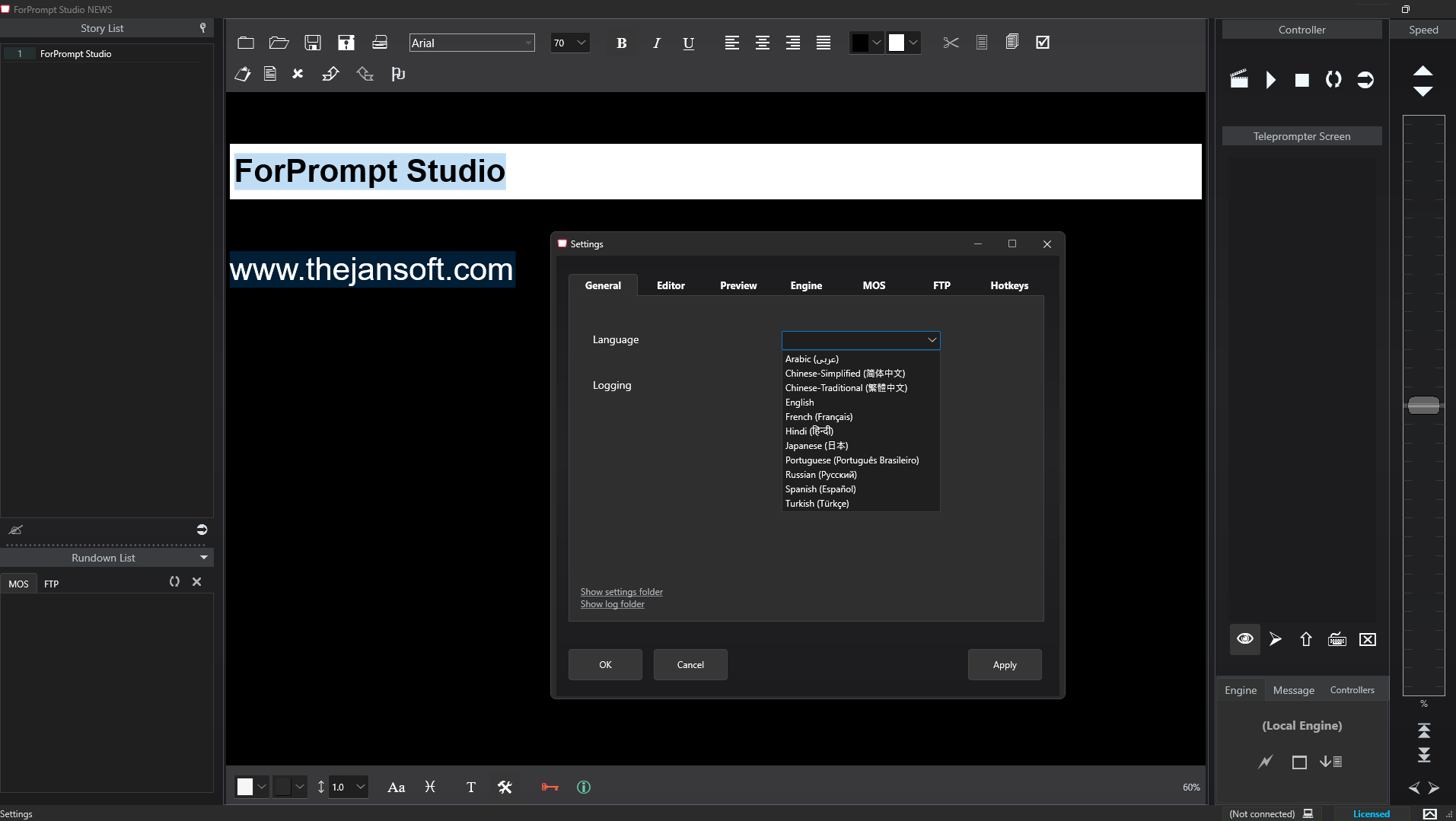Toggle italic formatting
The width and height of the screenshot is (1456, 821).
pyautogui.click(x=656, y=43)
